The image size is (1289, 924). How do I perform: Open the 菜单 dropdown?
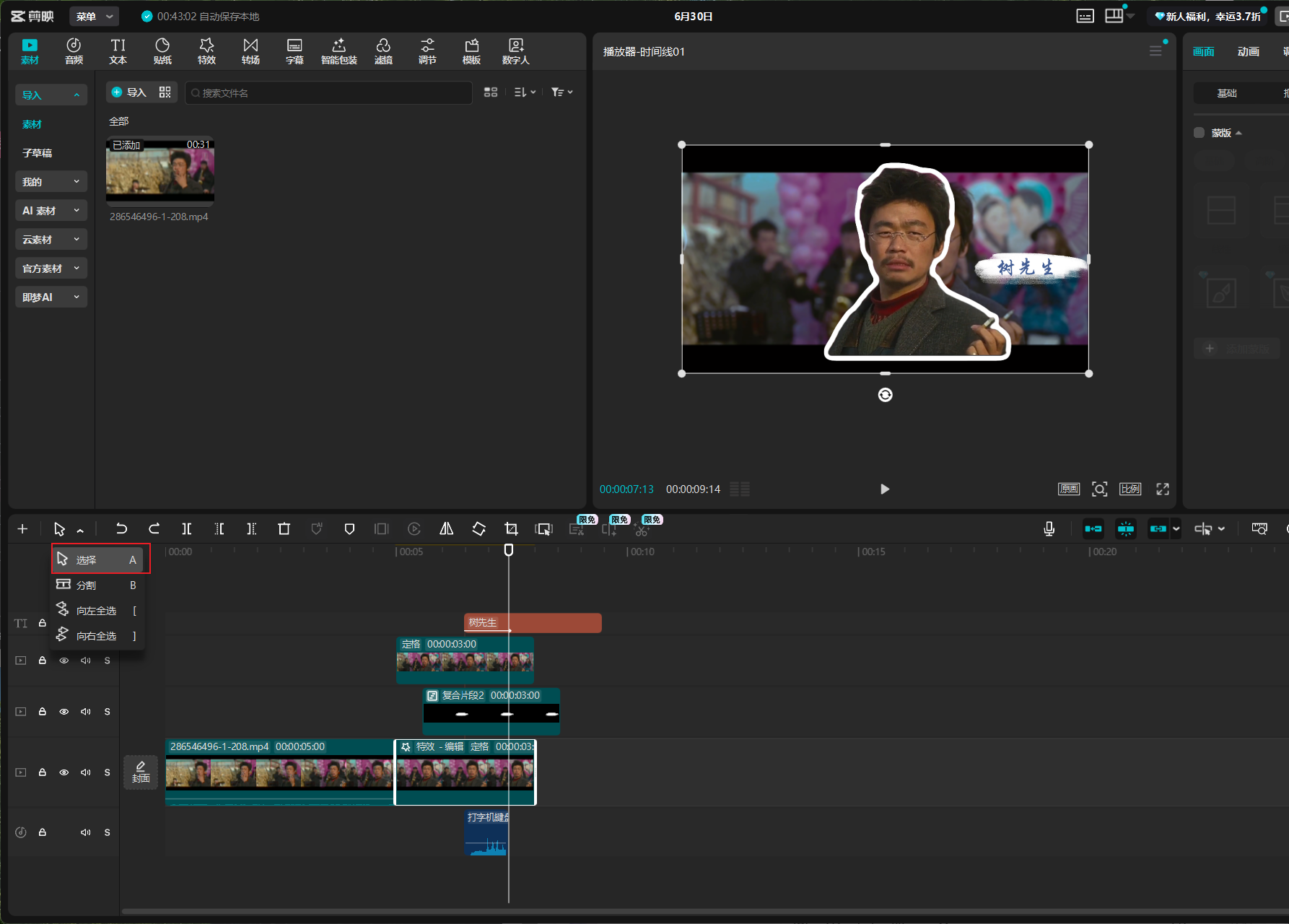click(x=95, y=16)
